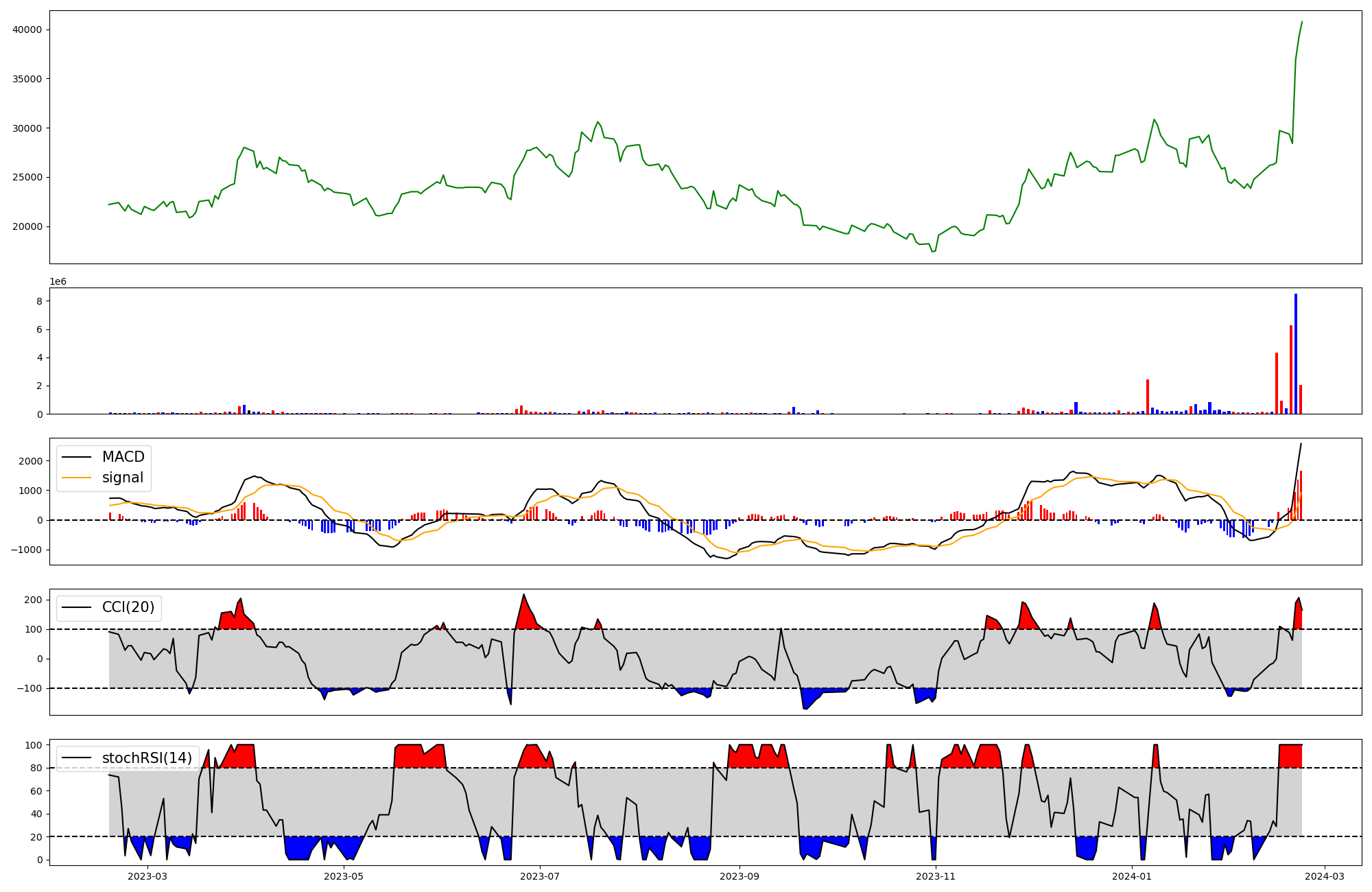Click the 1e6 volume scale label

(x=58, y=282)
